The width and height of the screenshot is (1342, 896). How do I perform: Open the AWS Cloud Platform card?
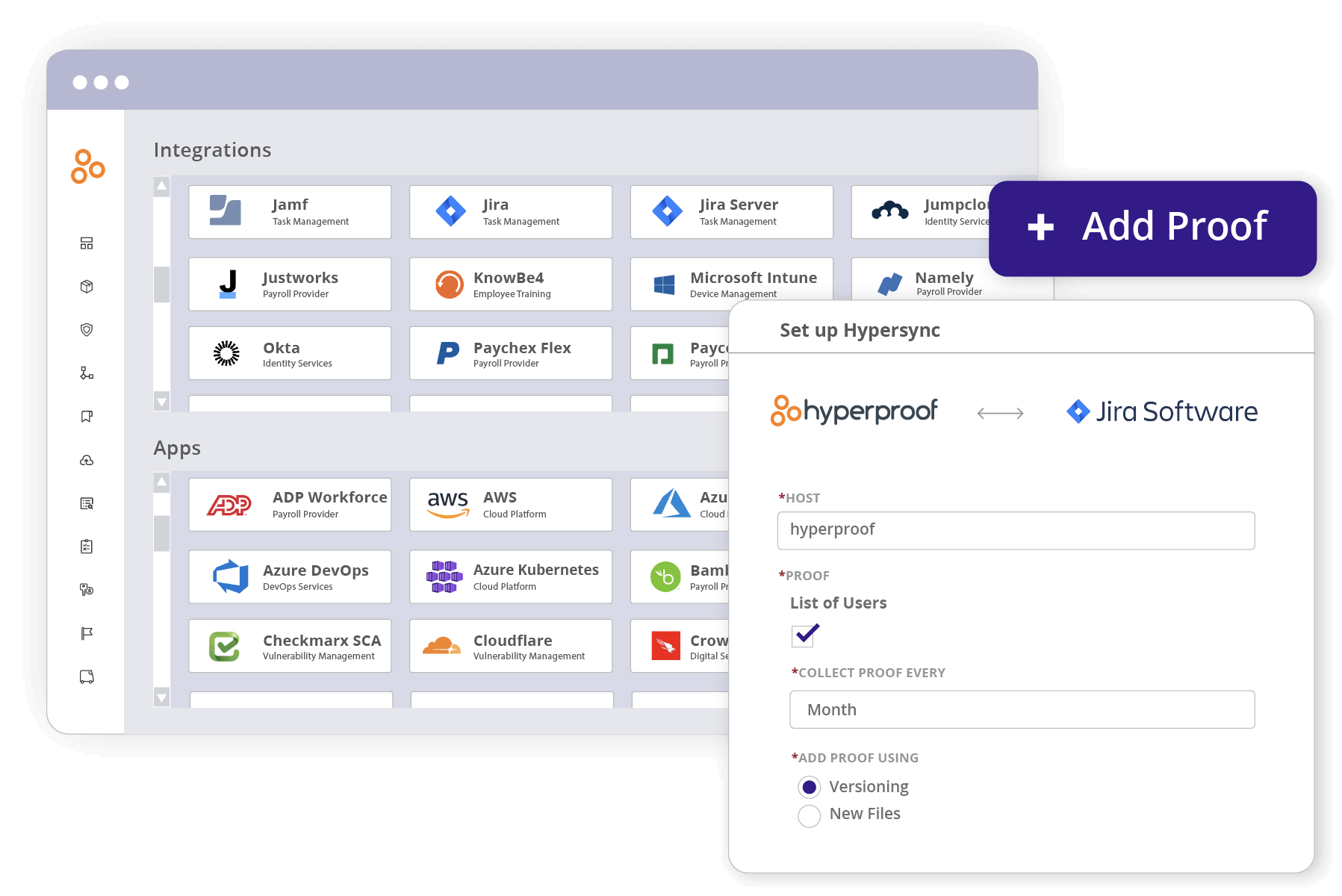[x=511, y=505]
